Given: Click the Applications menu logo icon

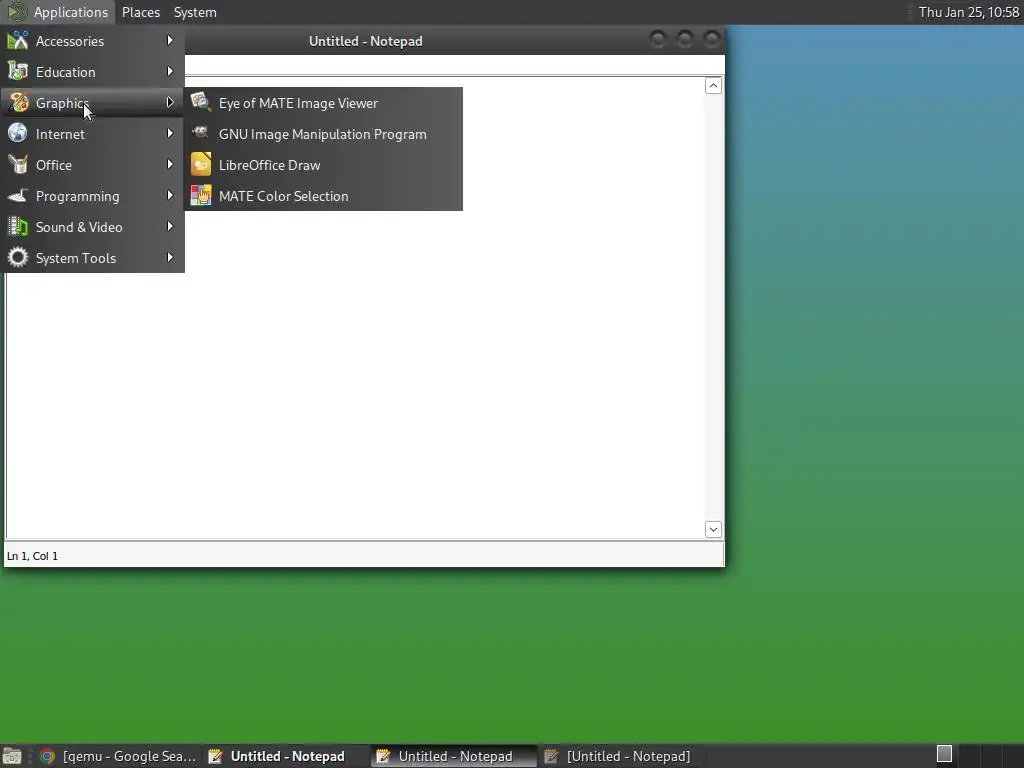Looking at the screenshot, I should tap(17, 12).
